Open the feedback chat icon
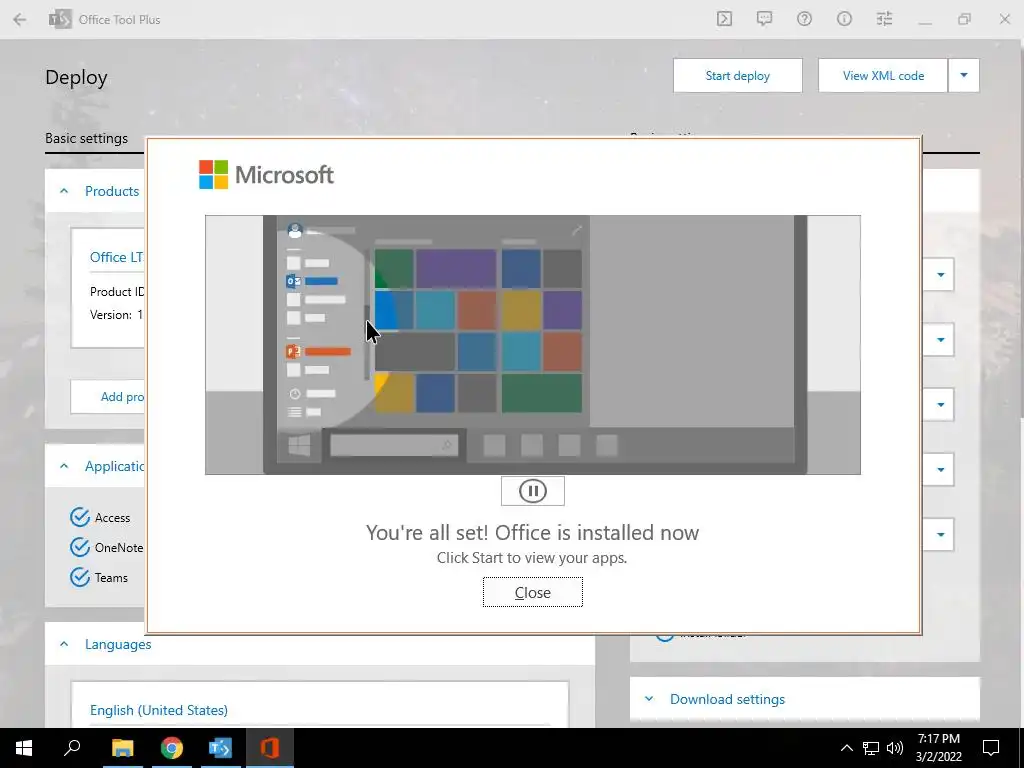 coord(764,19)
